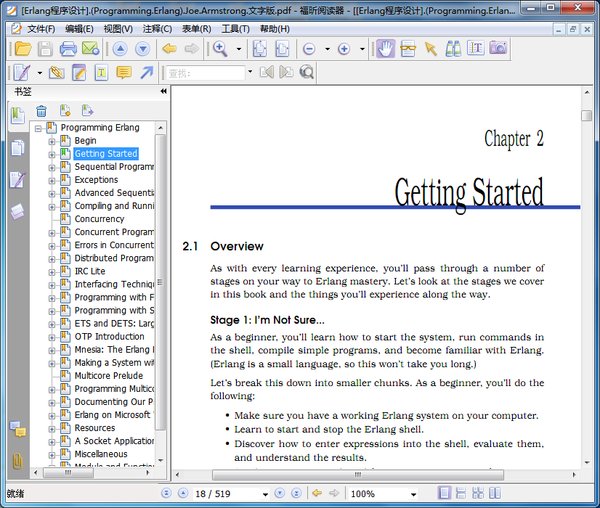The height and width of the screenshot is (508, 600).
Task: Zoom out with the minus circle icon
Action: click(x=309, y=49)
